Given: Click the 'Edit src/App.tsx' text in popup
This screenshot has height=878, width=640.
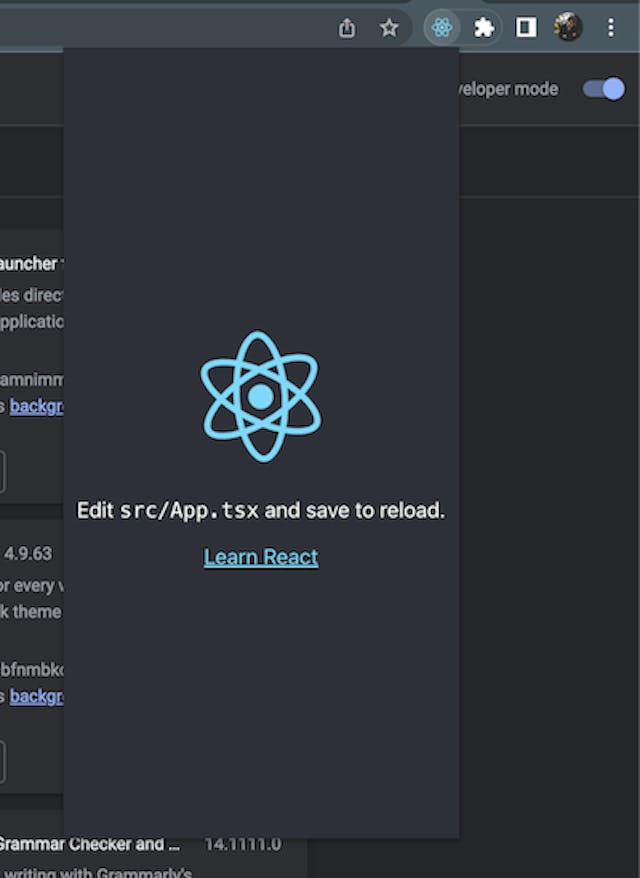Looking at the screenshot, I should 260,511.
